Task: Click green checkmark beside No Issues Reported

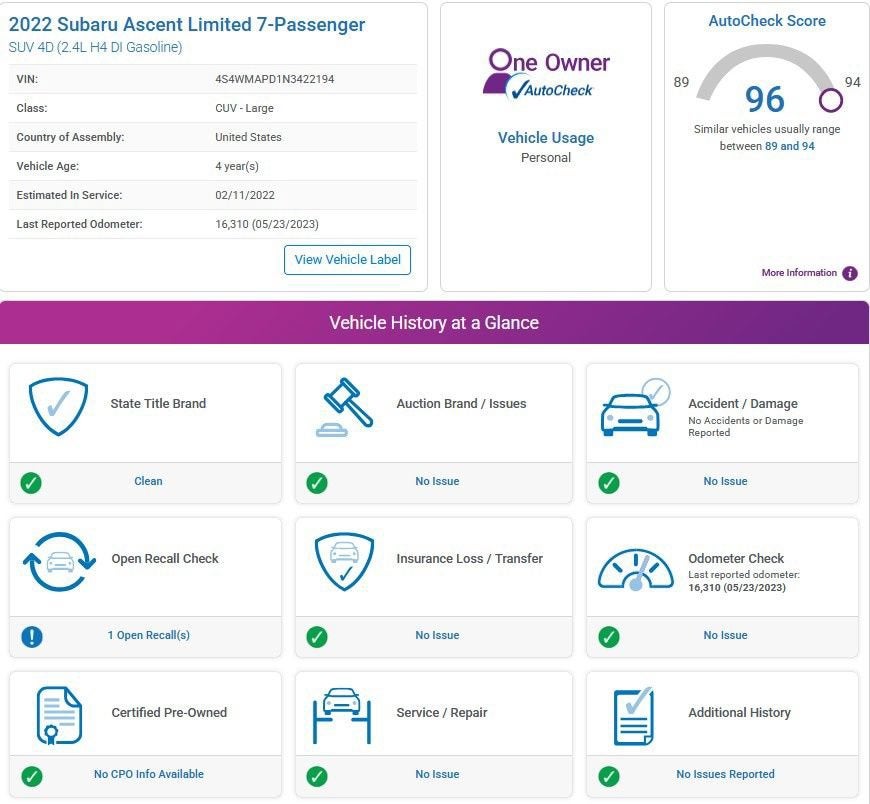Action: (x=609, y=776)
